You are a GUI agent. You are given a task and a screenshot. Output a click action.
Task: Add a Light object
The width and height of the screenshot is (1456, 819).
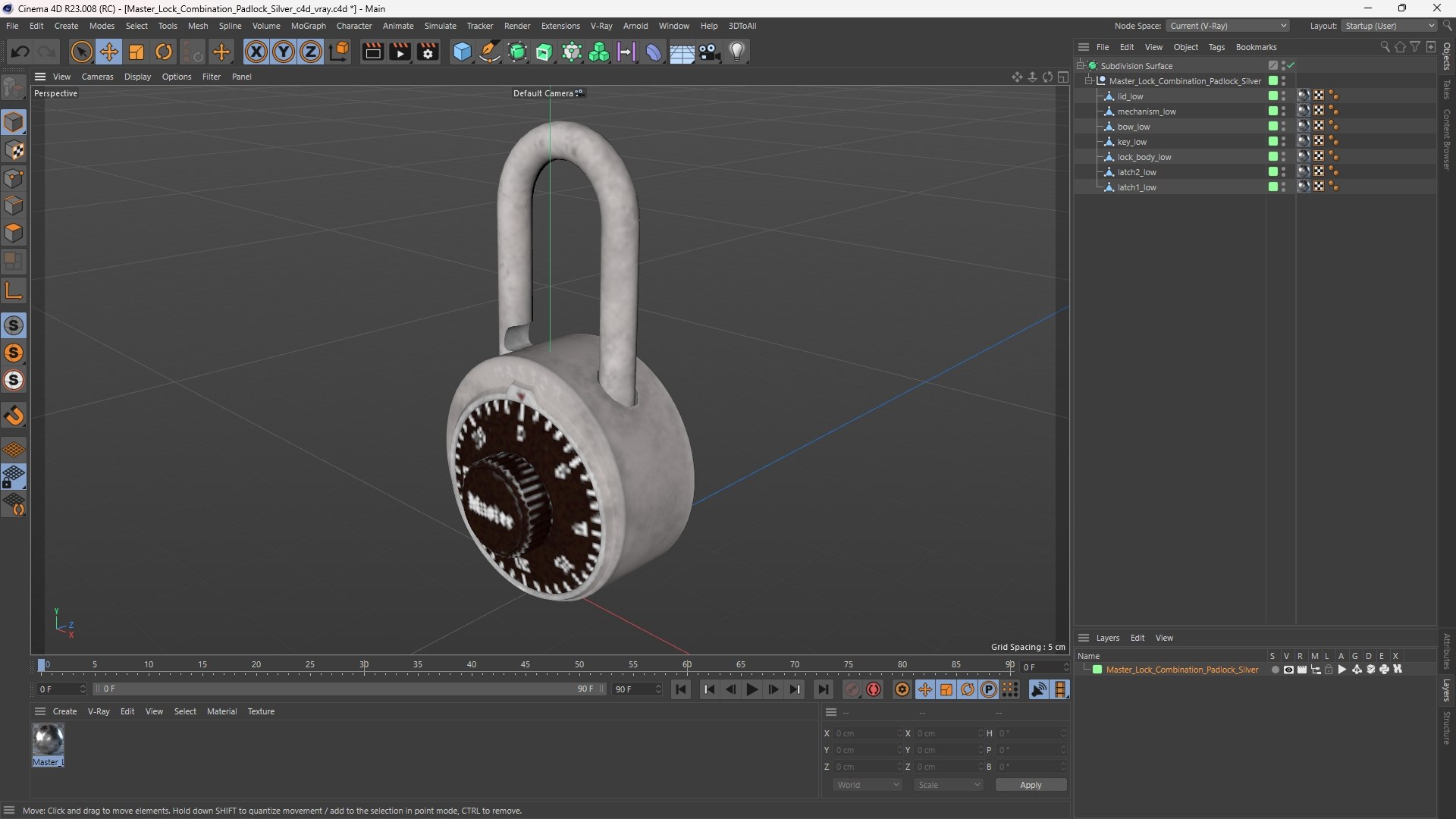tap(737, 52)
